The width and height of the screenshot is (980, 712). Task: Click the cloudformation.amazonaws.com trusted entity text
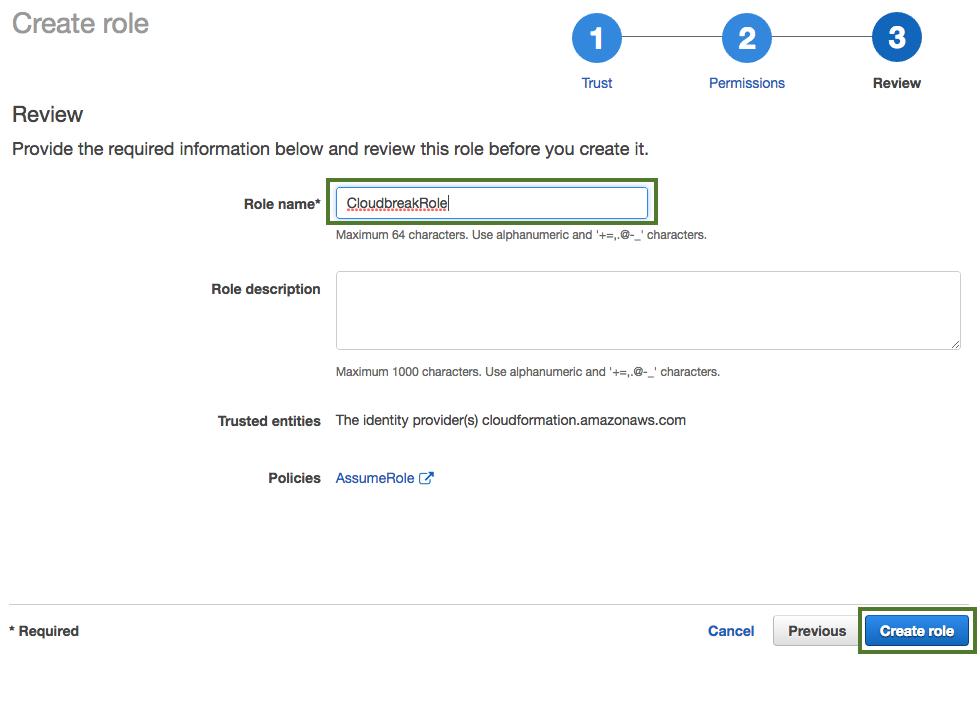(x=583, y=420)
